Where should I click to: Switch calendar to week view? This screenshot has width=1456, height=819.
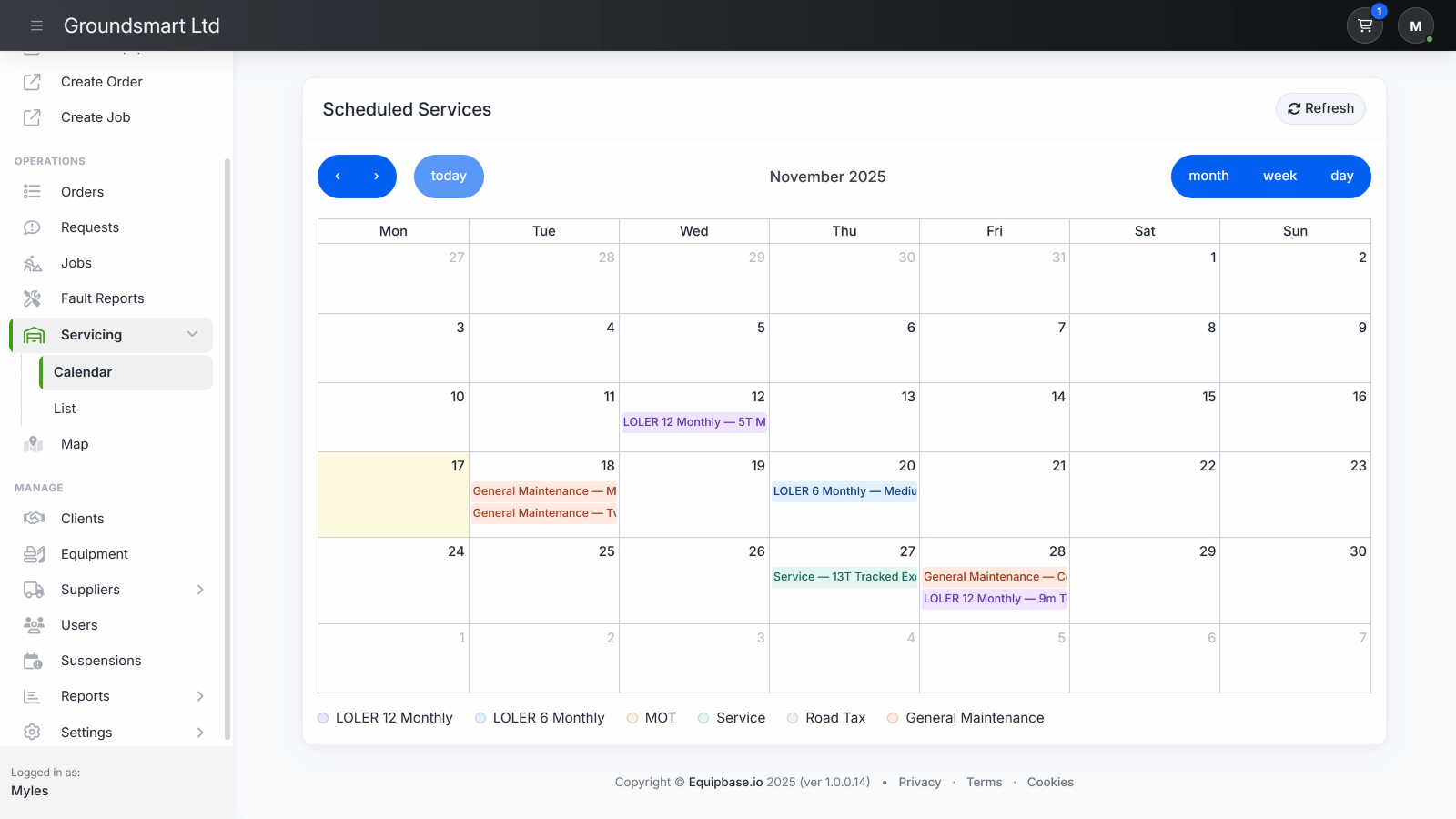1279,176
